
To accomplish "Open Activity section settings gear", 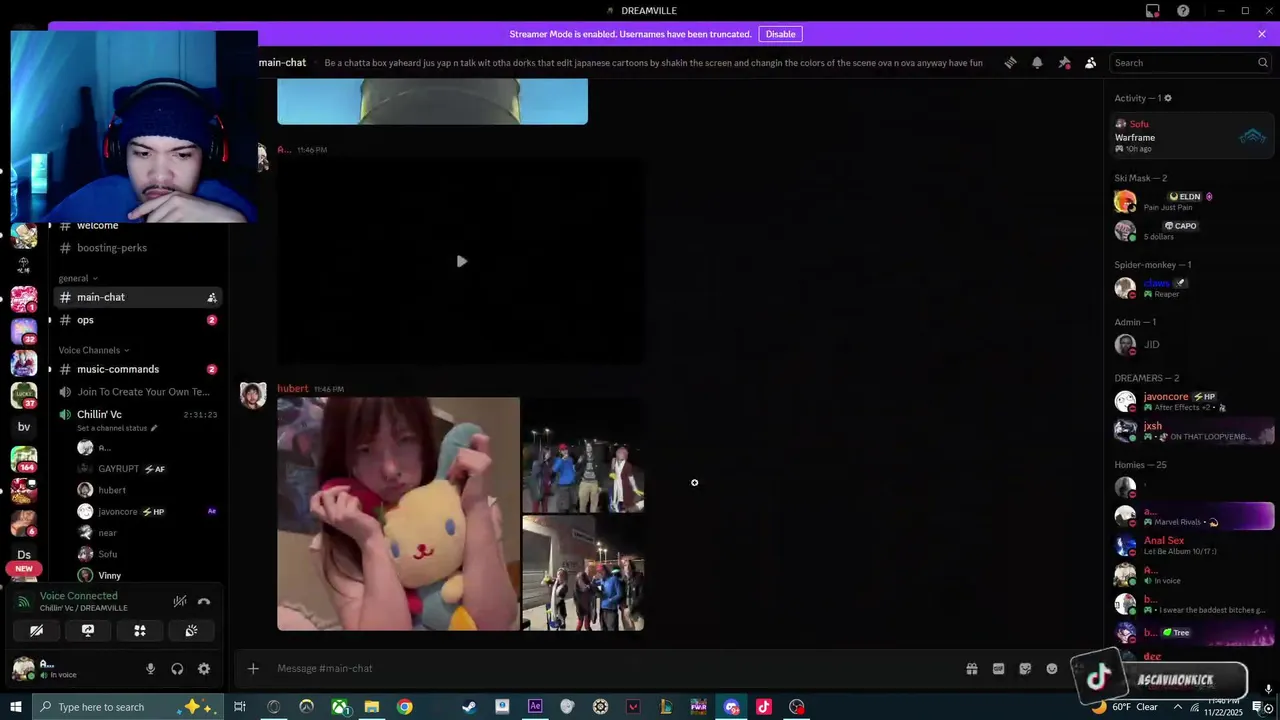I will [1168, 98].
